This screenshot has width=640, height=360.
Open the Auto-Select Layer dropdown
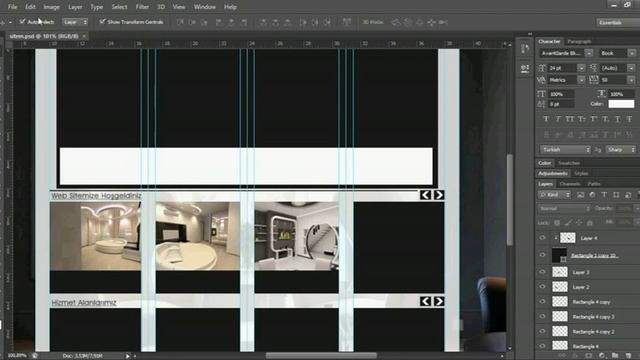pyautogui.click(x=75, y=22)
